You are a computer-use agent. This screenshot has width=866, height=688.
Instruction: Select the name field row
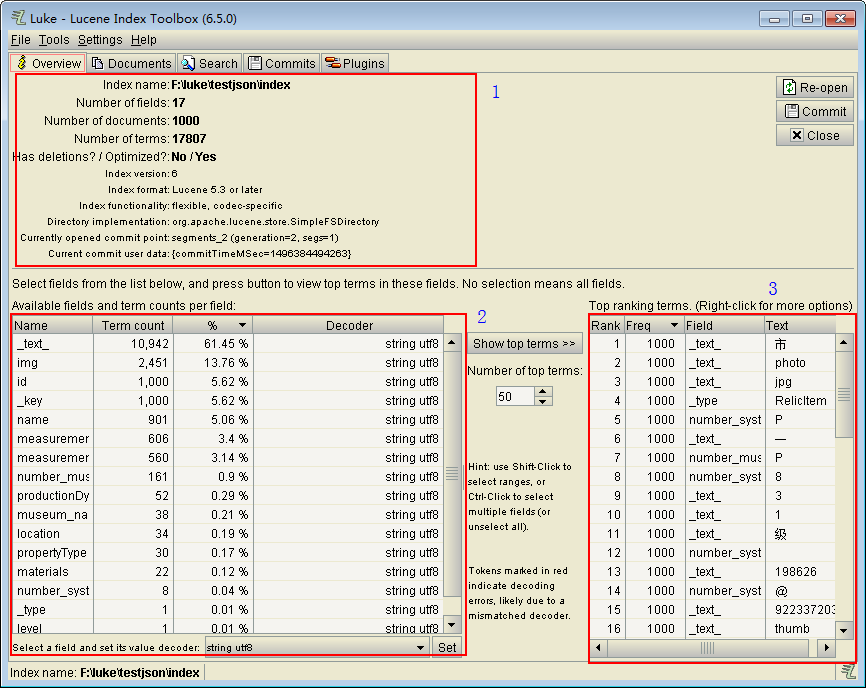point(228,420)
